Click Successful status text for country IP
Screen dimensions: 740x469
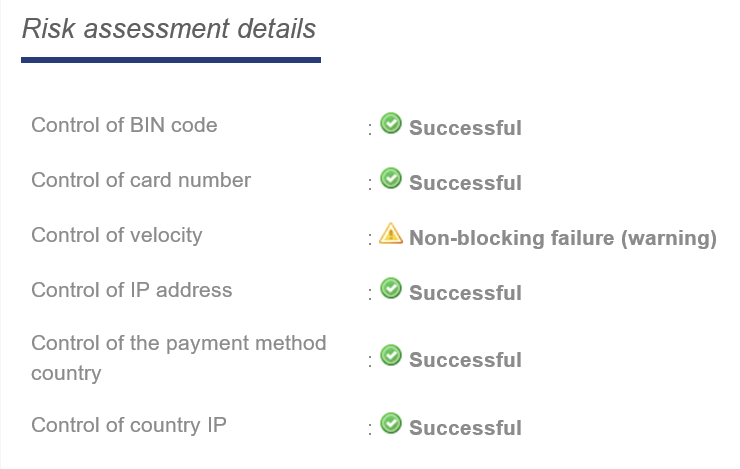(465, 427)
